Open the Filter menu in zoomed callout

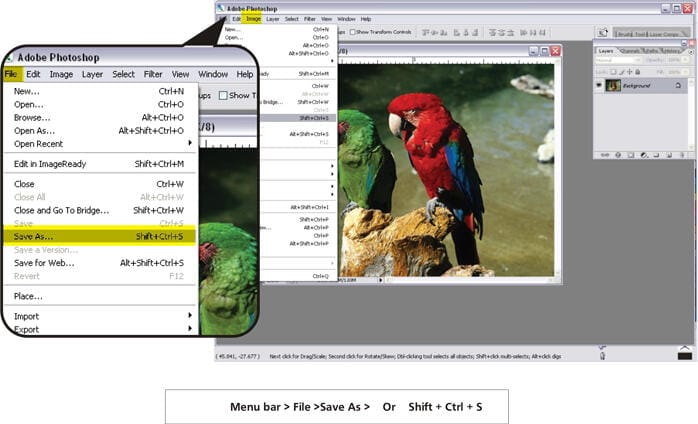coord(153,74)
